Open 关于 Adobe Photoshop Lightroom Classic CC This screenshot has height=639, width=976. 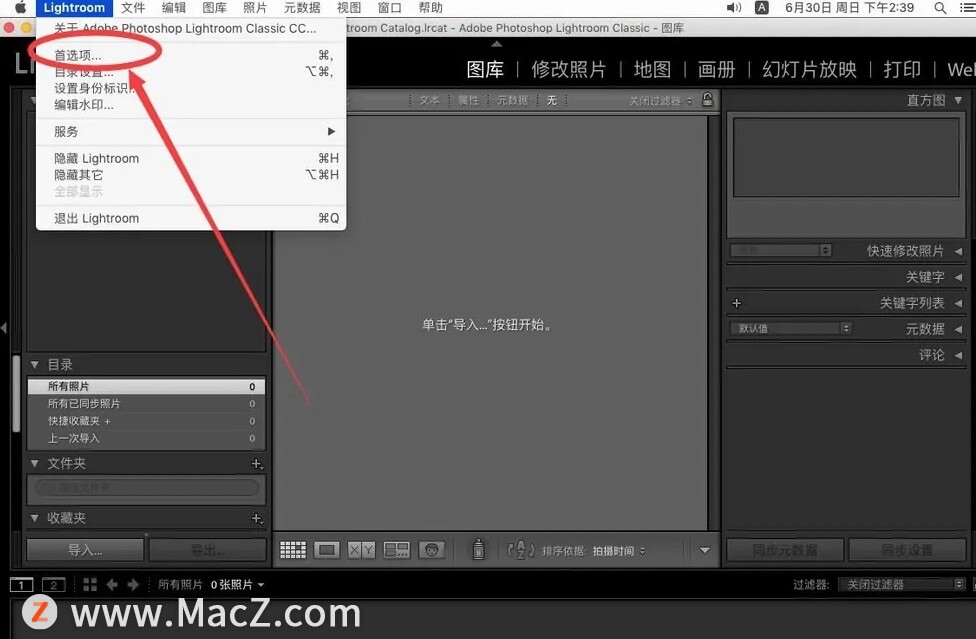(191, 28)
